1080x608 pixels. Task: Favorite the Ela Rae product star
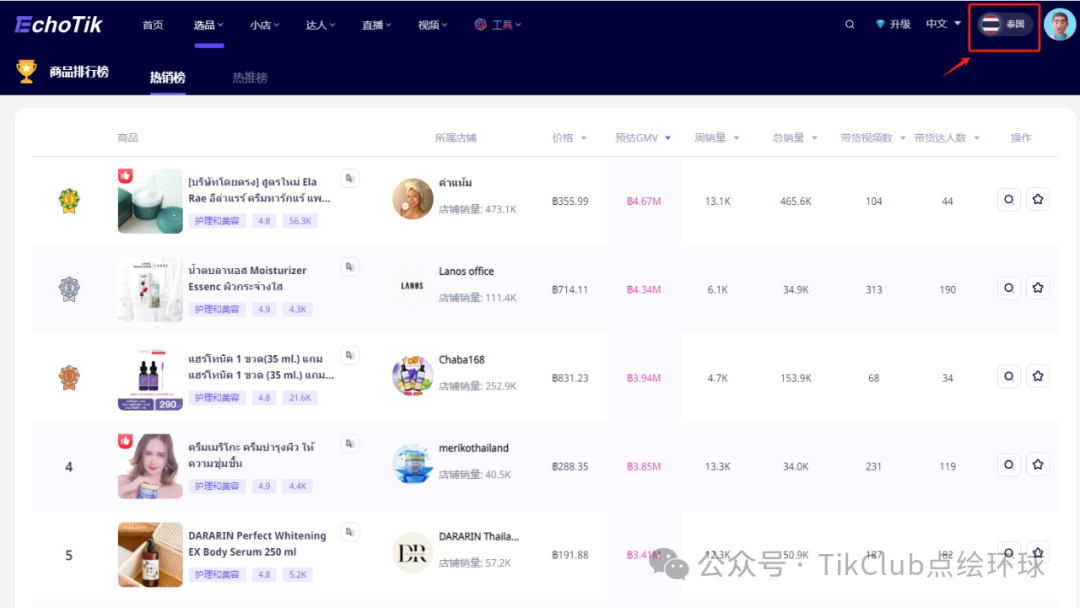(x=1038, y=200)
